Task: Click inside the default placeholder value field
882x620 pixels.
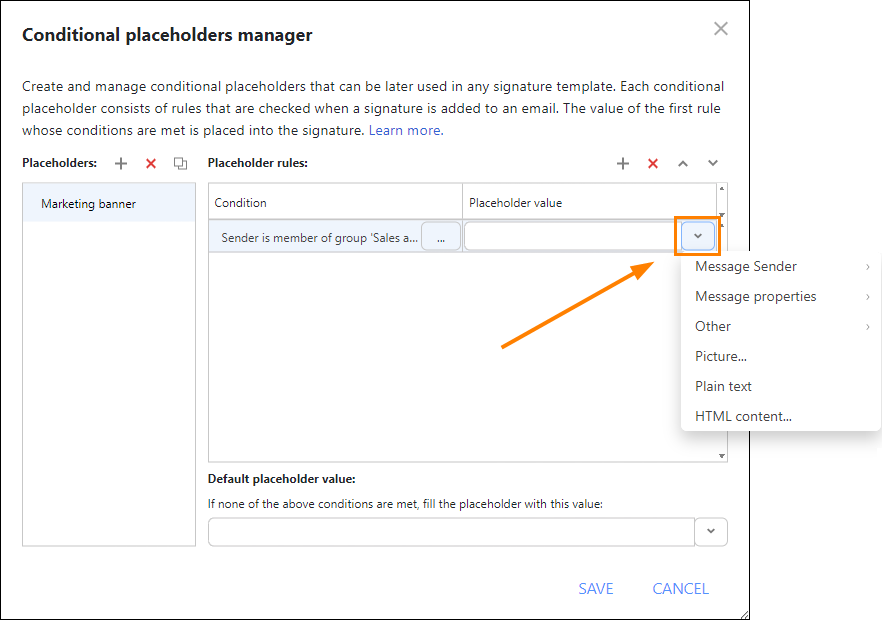Action: (x=450, y=531)
